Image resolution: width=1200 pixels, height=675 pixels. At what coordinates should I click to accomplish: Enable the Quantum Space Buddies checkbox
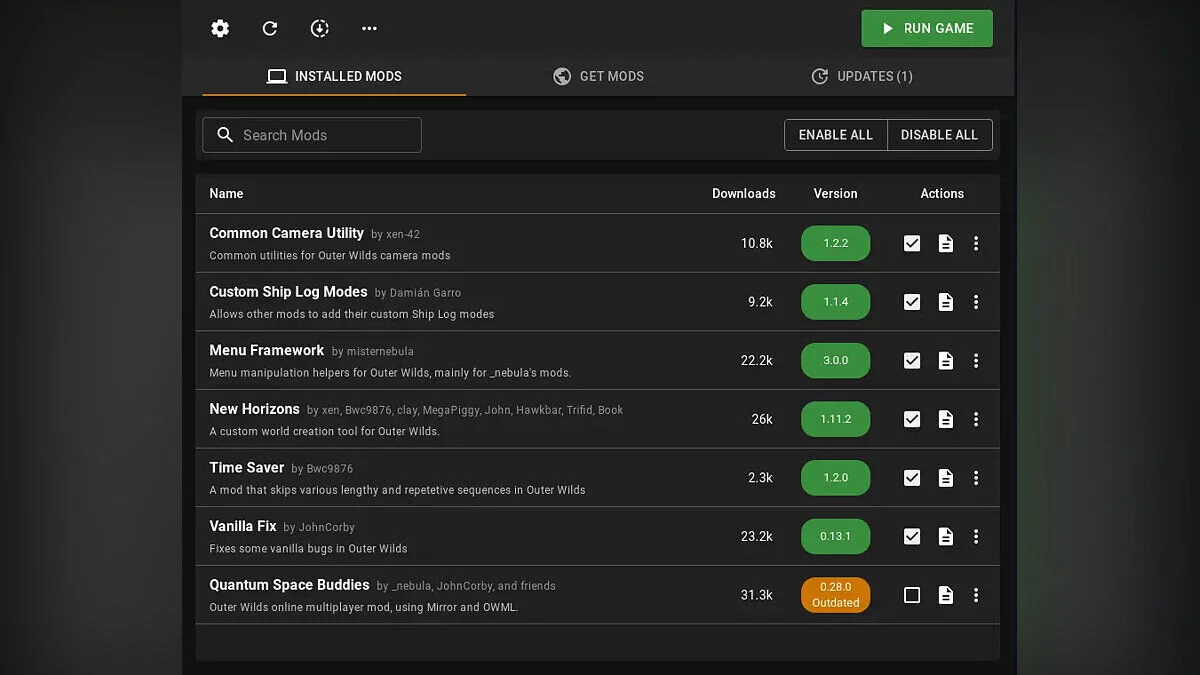(x=912, y=595)
